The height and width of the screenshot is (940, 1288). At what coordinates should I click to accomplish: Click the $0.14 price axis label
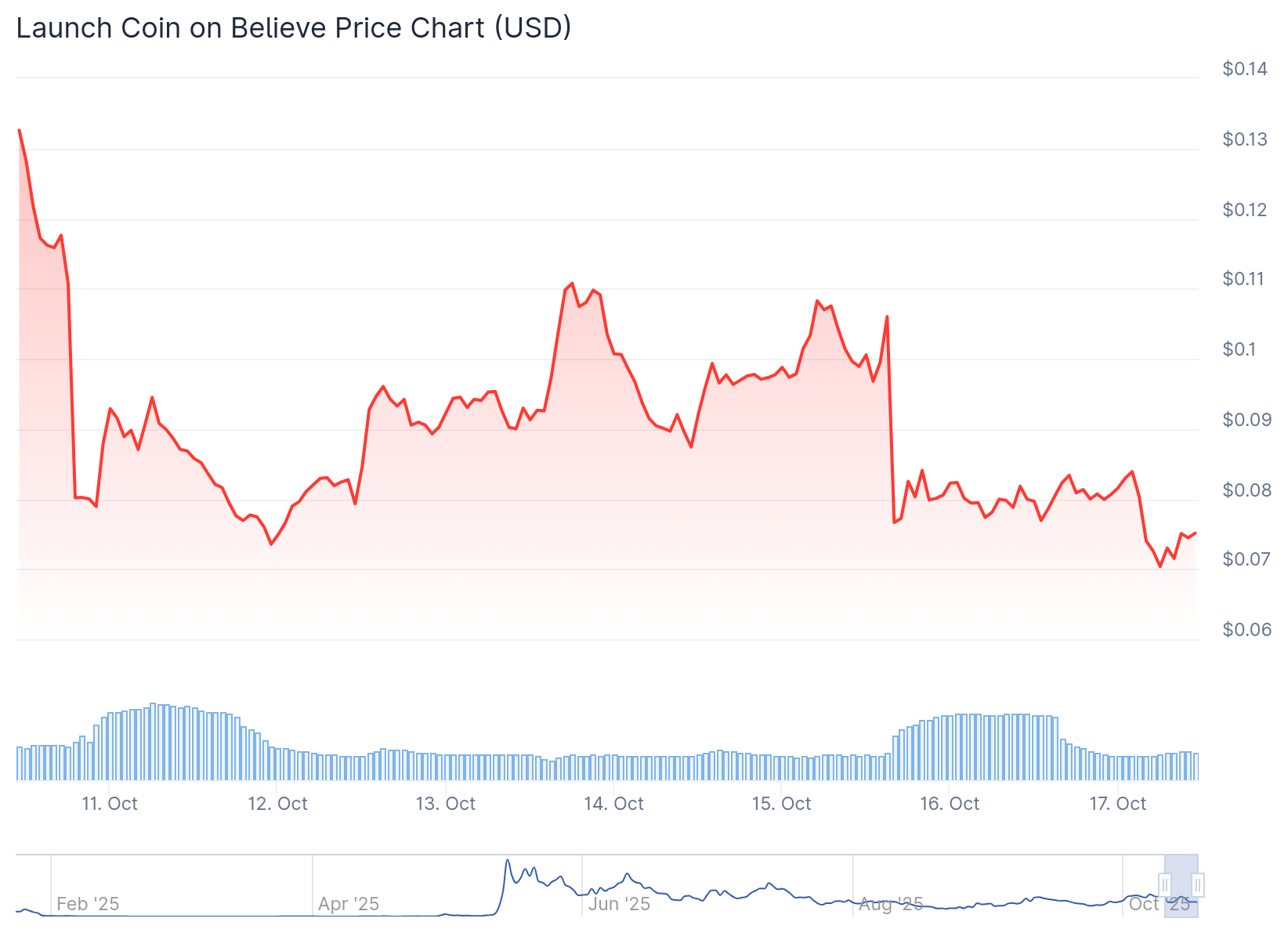1244,69
